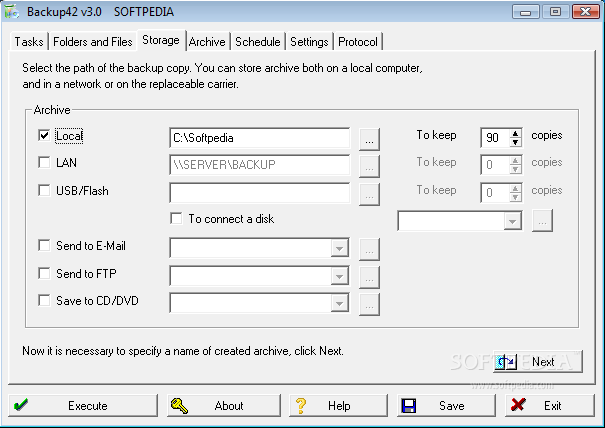The height and width of the screenshot is (428, 605).
Task: Minimize the Backup42 window
Action: pos(526,12)
